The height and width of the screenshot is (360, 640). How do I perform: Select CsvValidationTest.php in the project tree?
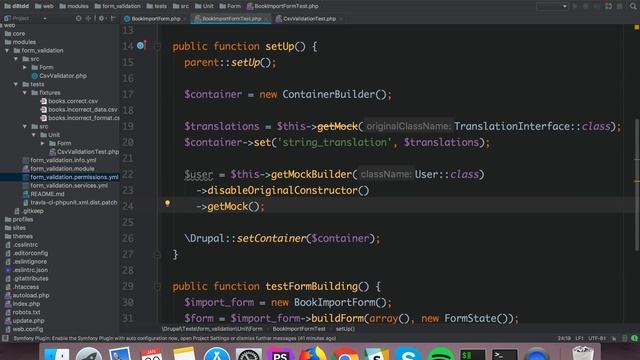click(x=88, y=152)
